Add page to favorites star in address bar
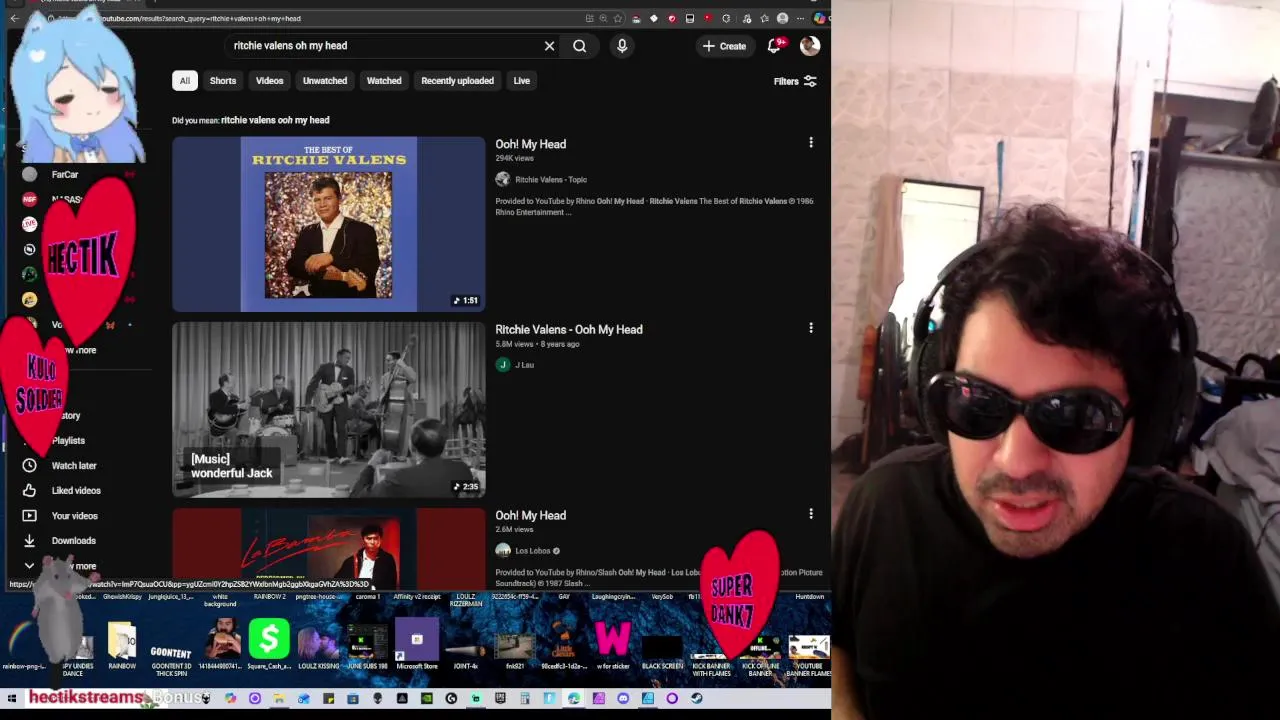Screen dimensions: 1280x720 (x=617, y=18)
